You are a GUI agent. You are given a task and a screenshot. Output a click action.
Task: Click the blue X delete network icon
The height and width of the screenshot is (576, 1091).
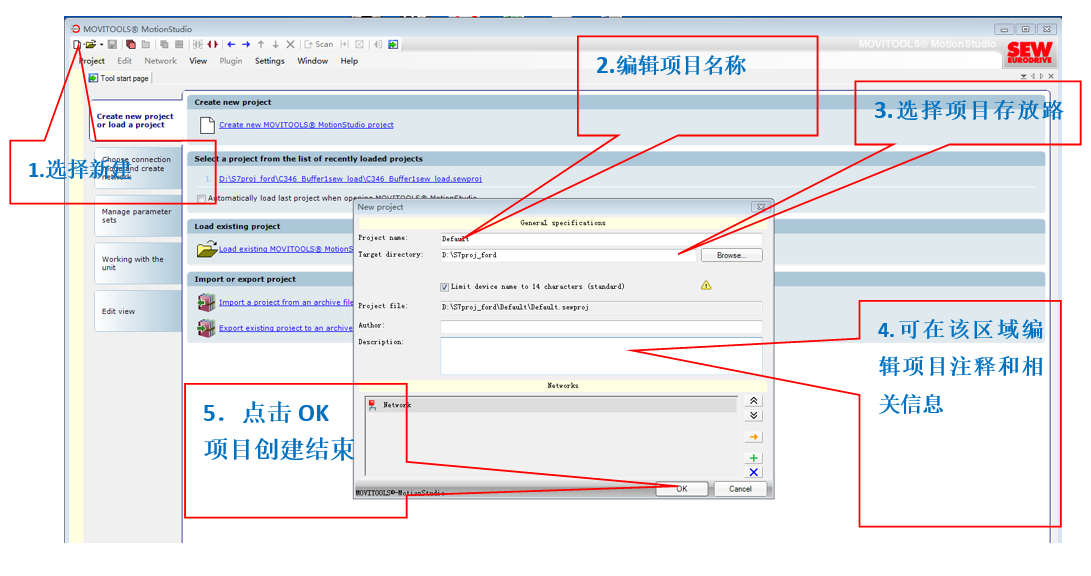[754, 472]
